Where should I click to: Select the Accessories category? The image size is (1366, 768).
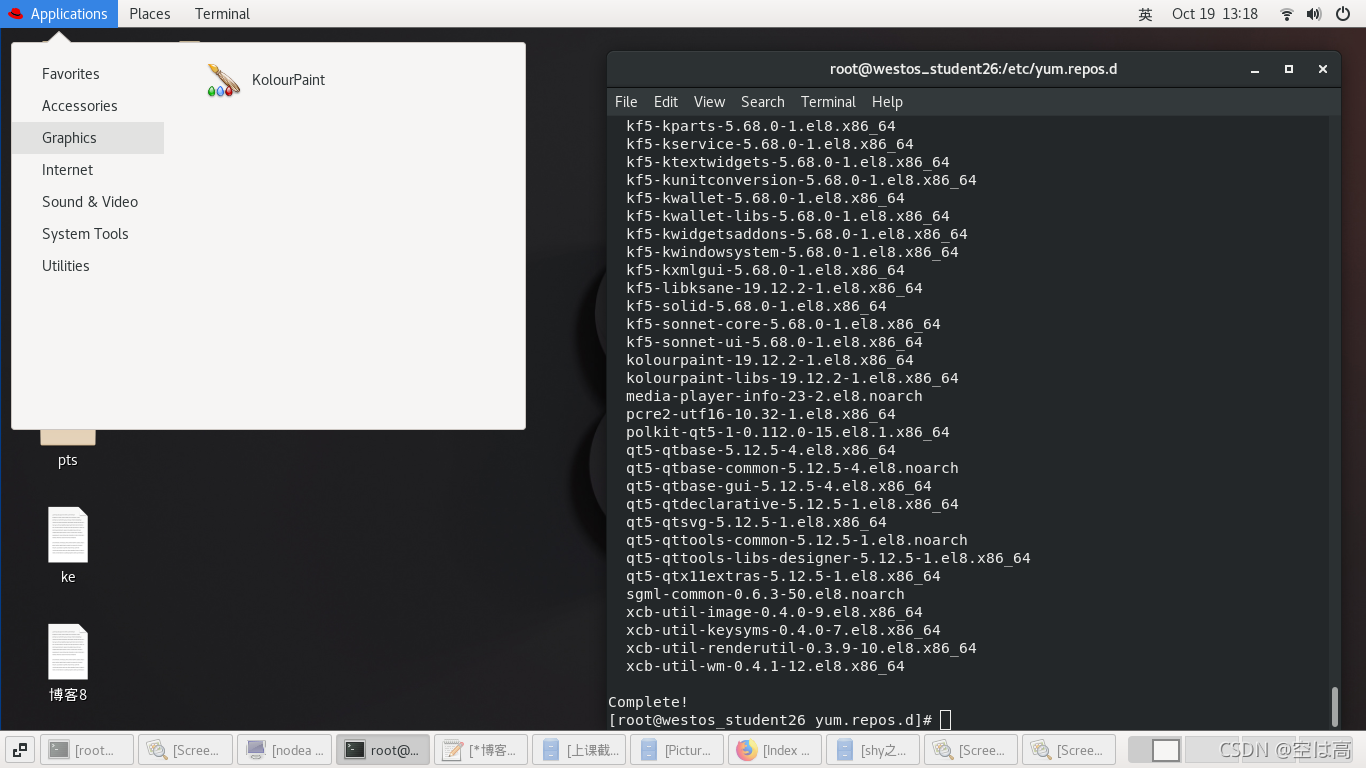[88, 106]
